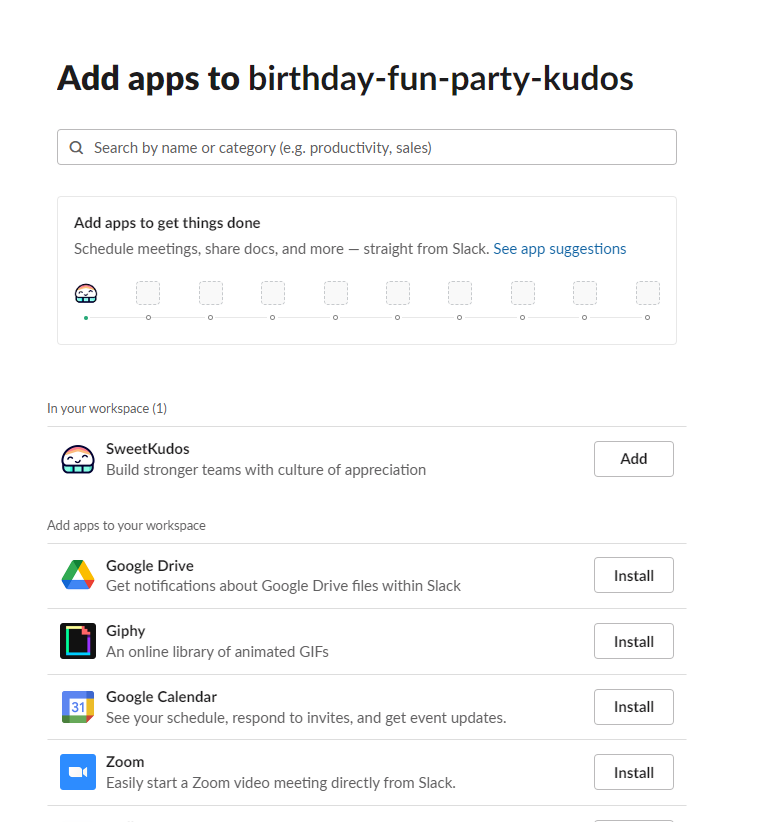The width and height of the screenshot is (766, 822).
Task: Click the last empty app slot placeholder
Action: 648,293
